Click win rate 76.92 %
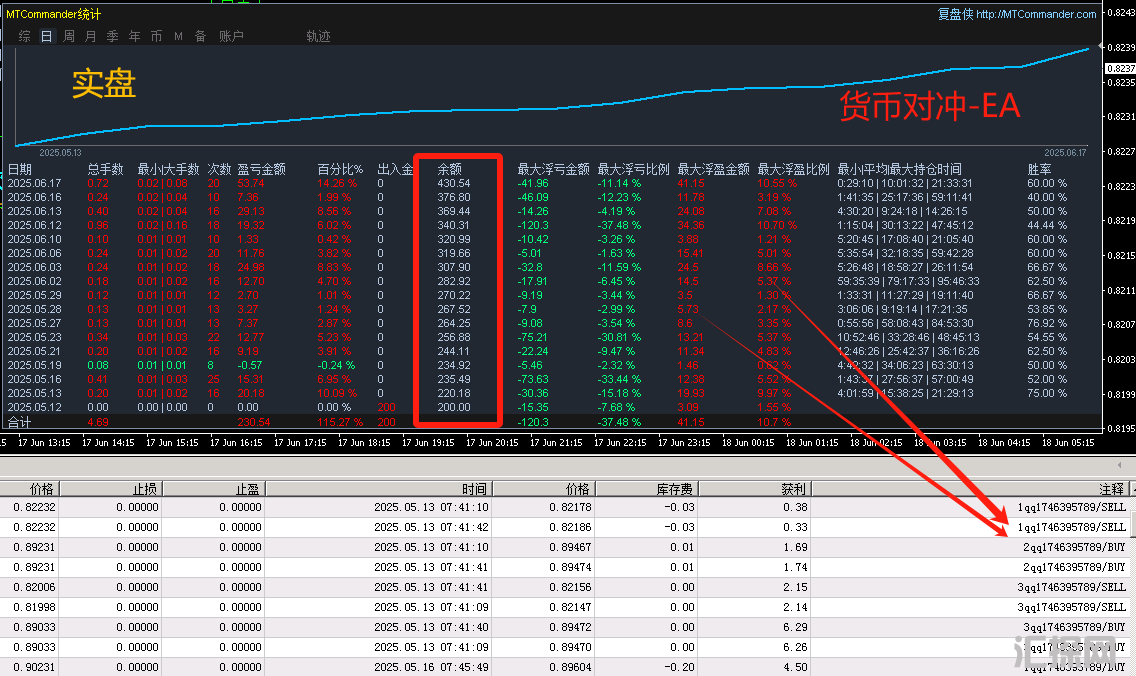Screen dimensions: 1136x676 1047,323
